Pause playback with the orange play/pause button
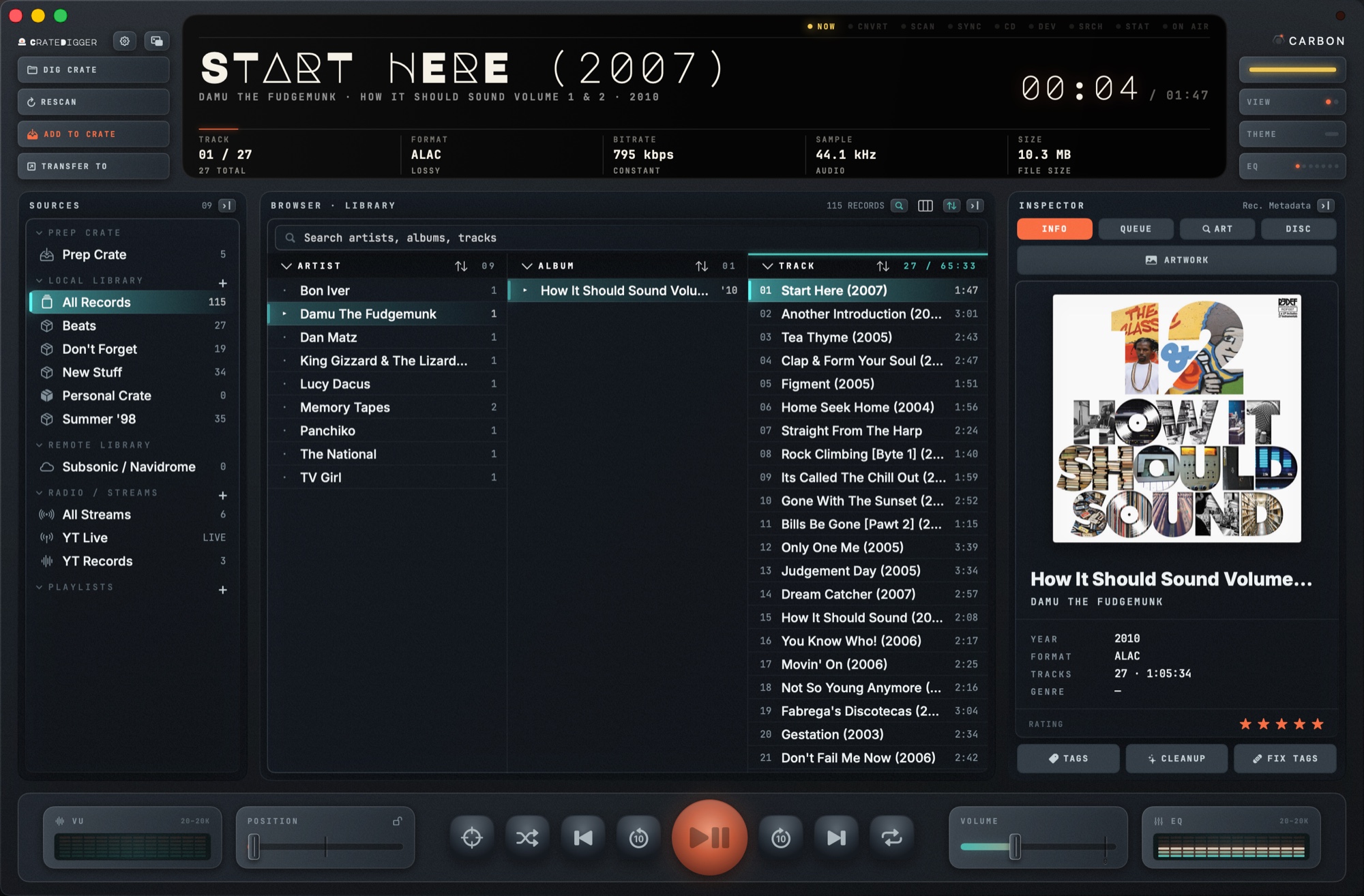The image size is (1364, 896). 709,837
